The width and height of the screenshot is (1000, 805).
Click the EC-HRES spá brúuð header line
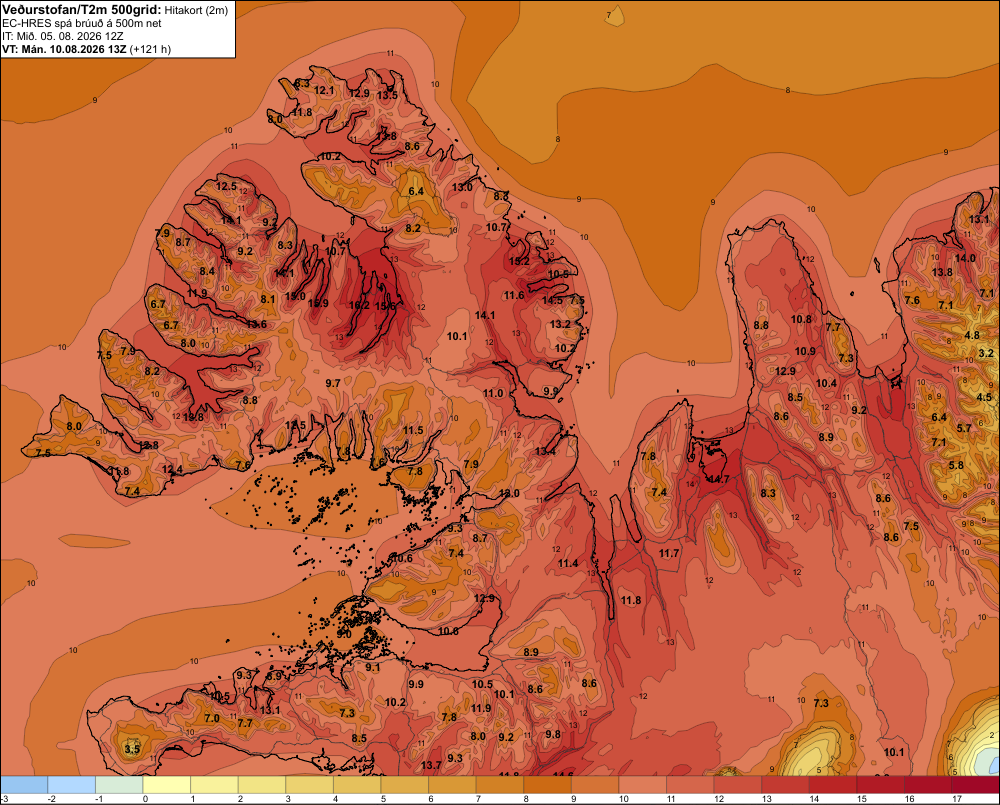tap(82, 24)
